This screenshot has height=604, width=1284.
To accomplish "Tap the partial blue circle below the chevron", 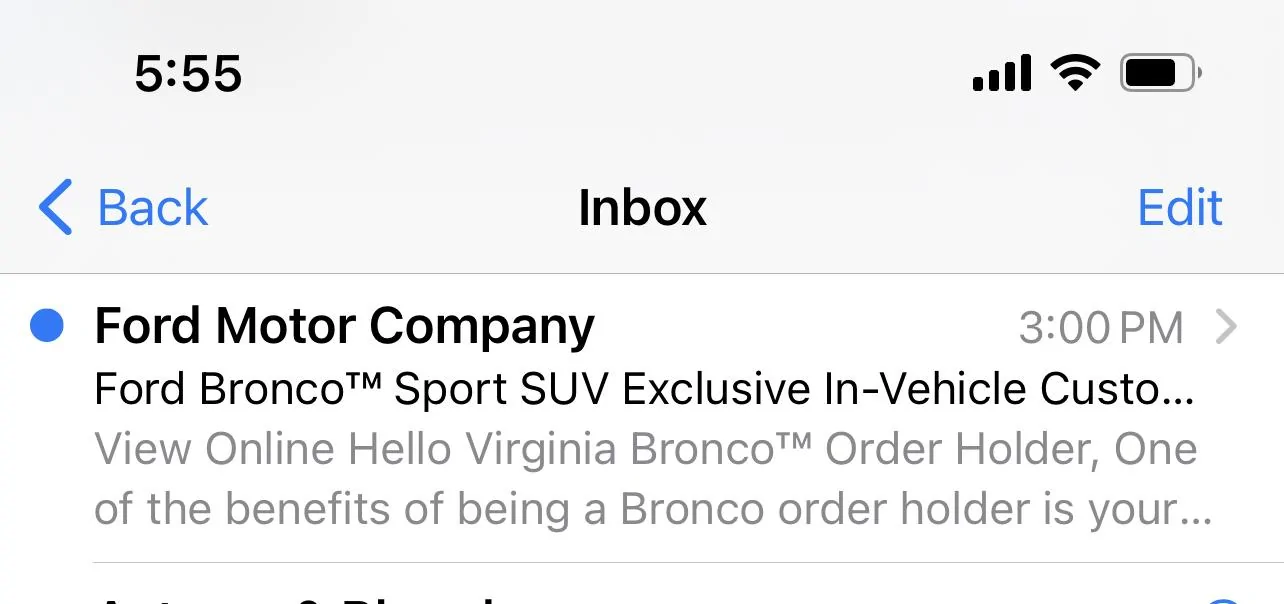I will [x=1224, y=600].
